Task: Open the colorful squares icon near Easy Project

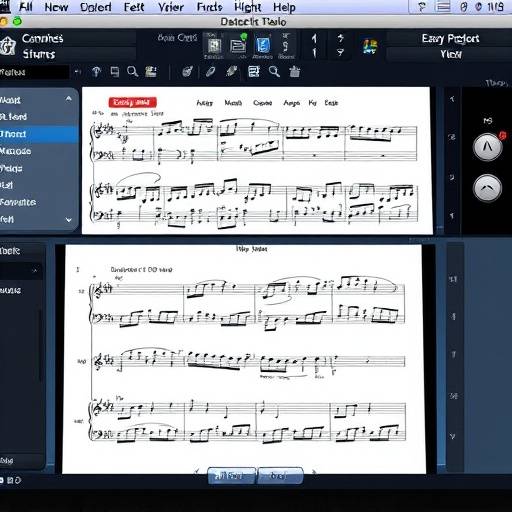Action: [x=370, y=47]
